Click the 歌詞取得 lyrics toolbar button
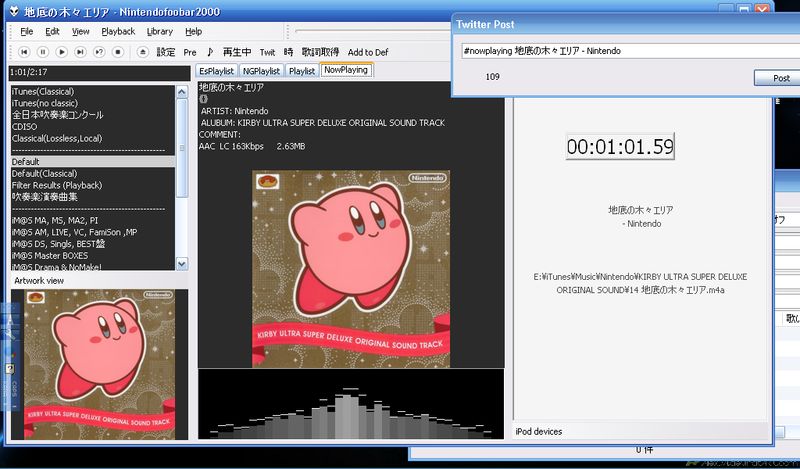Image resolution: width=800 pixels, height=469 pixels. pos(320,52)
